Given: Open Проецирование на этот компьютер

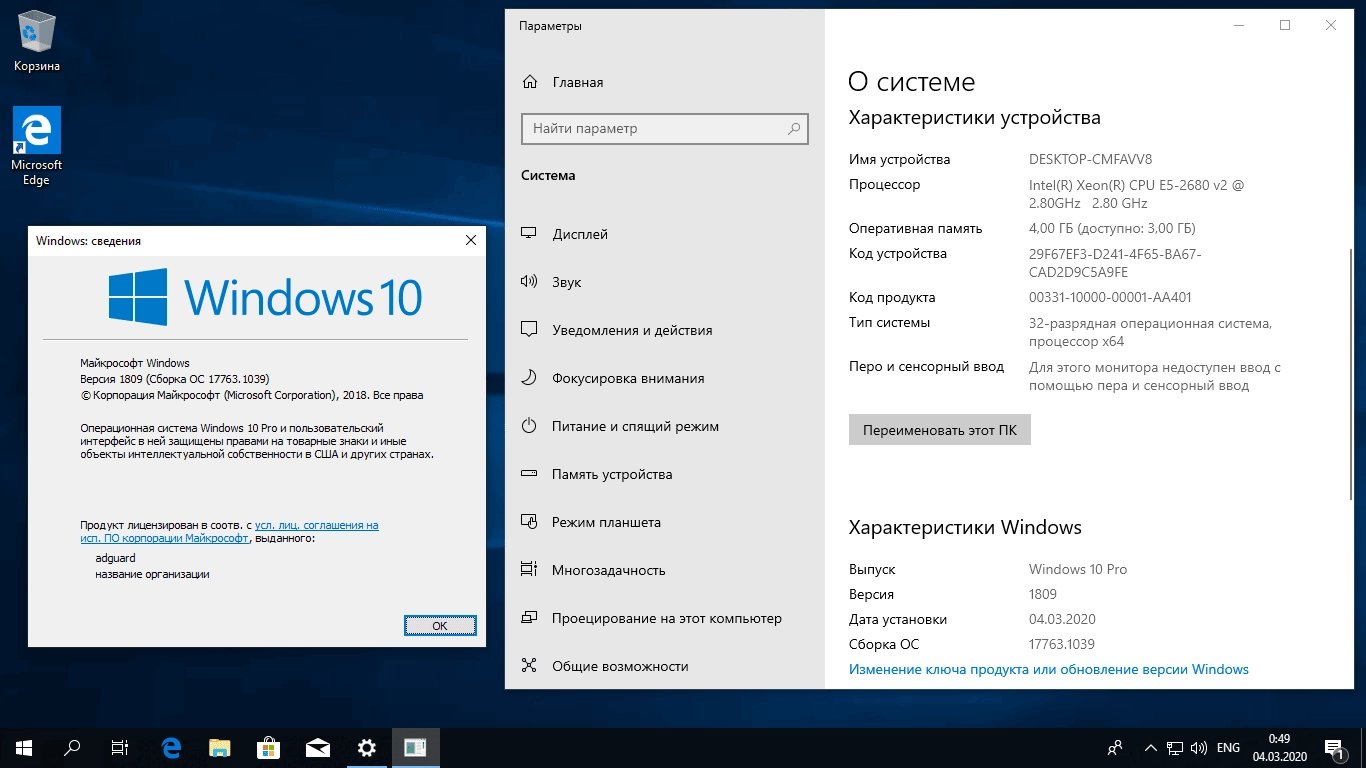Looking at the screenshot, I should click(665, 618).
